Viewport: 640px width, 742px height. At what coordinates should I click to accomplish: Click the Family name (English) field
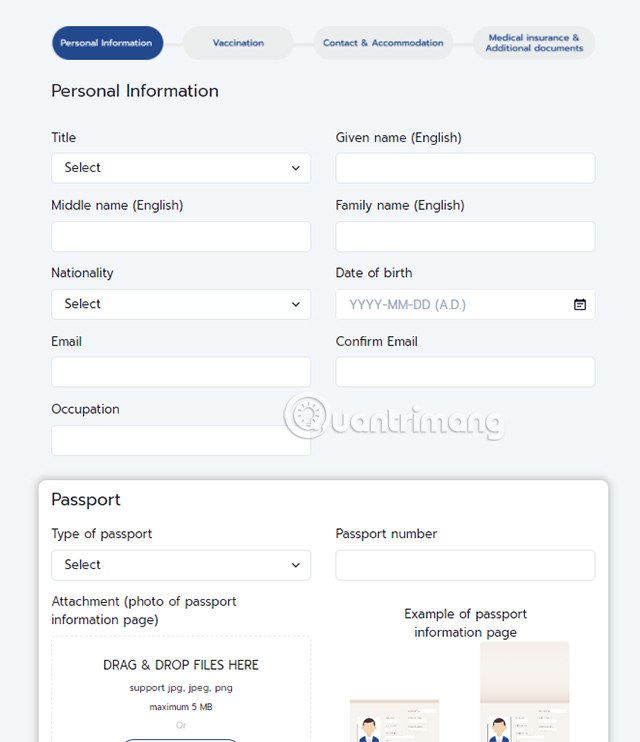[465, 236]
